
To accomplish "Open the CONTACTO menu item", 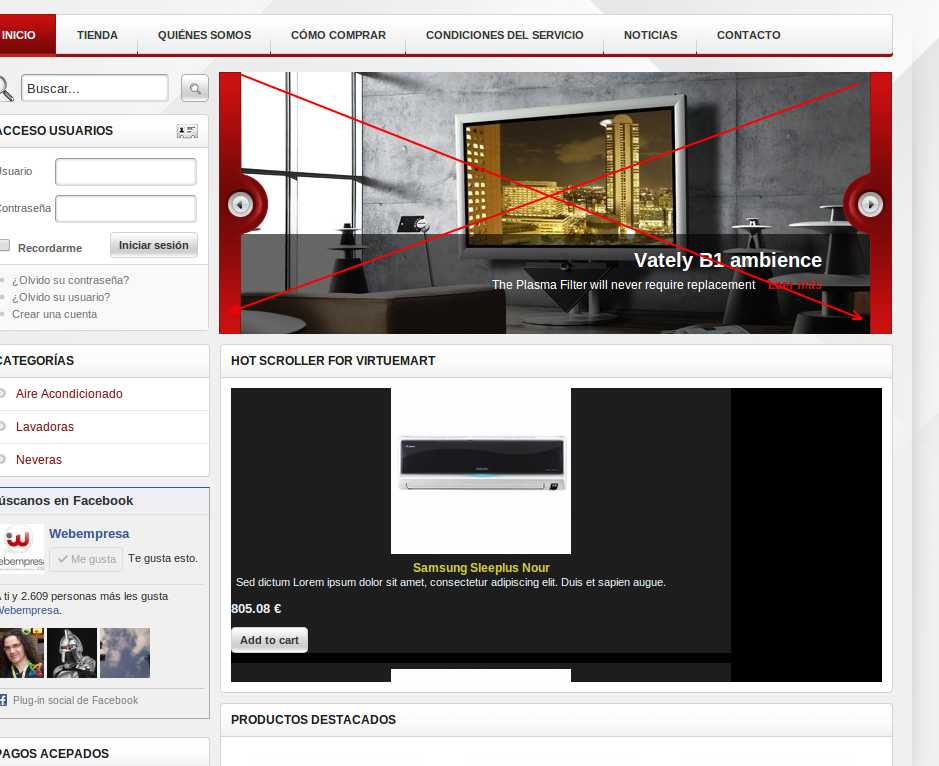I will (x=749, y=35).
